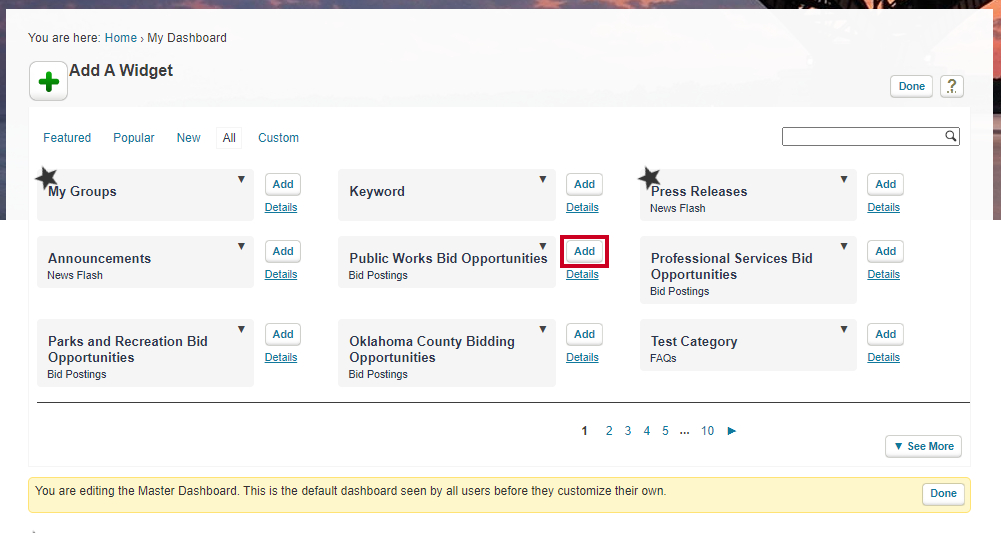Expand the Press Releases widget dropdown arrow

click(x=844, y=179)
